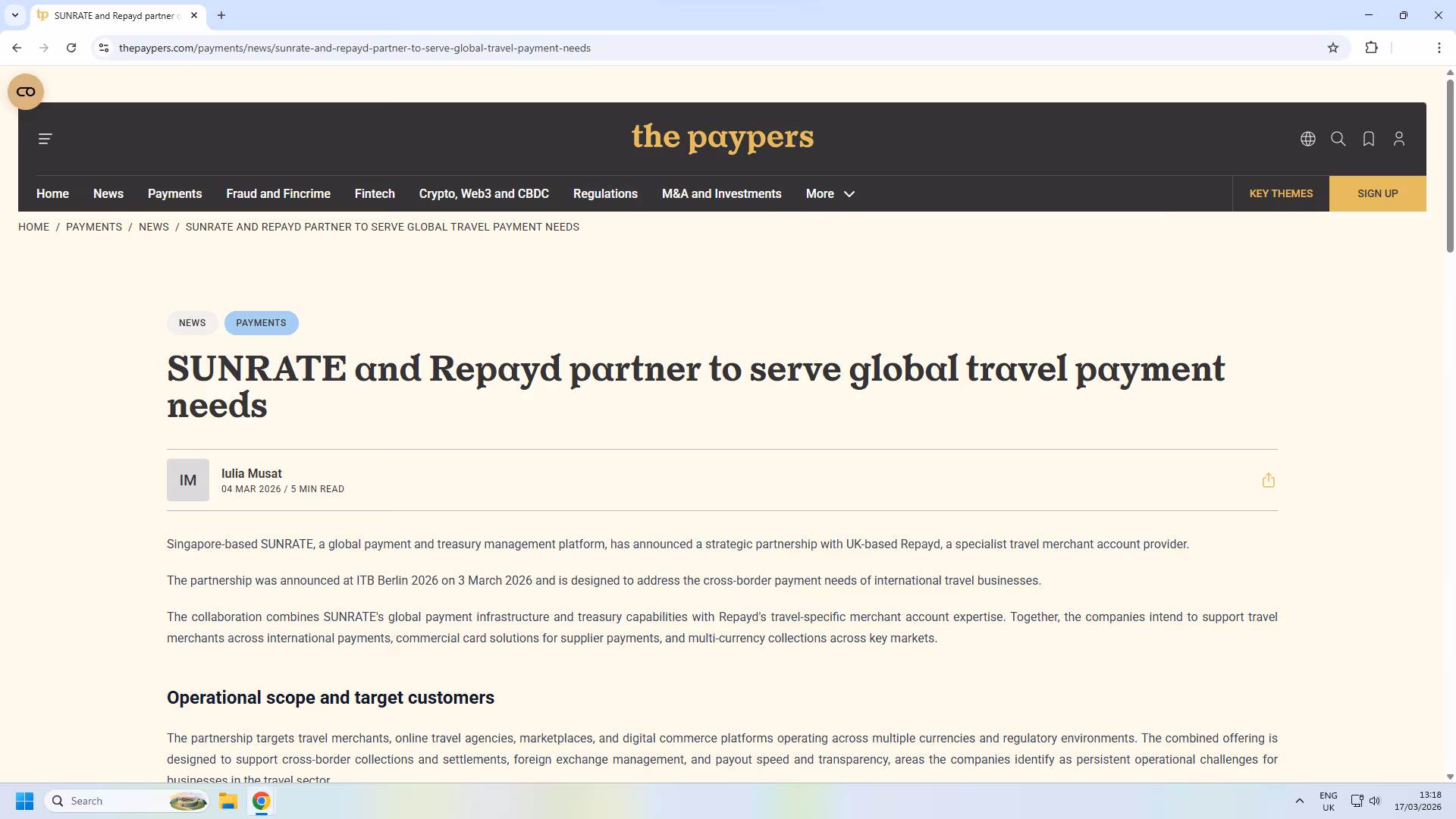The image size is (1456, 819).
Task: Click the Windows taskbar Search box
Action: point(127,801)
